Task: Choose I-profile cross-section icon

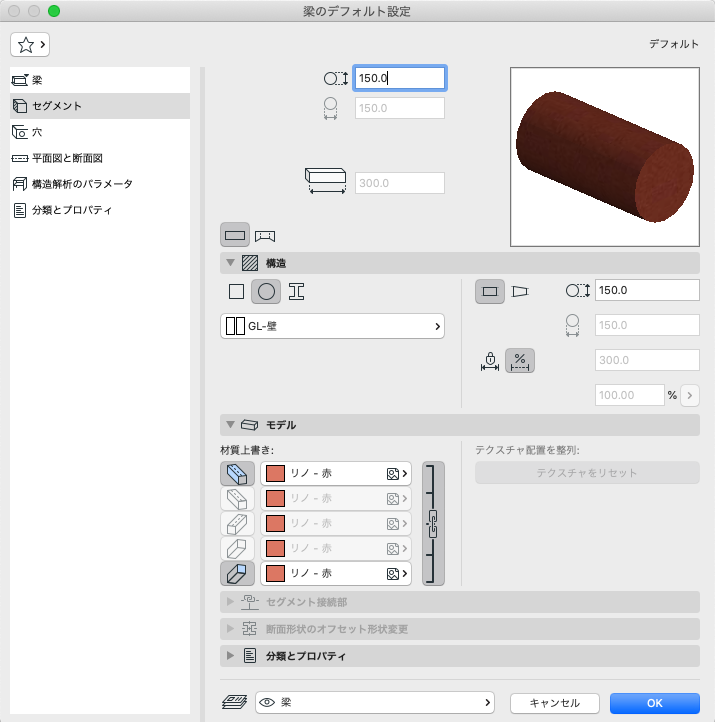Action: (296, 291)
